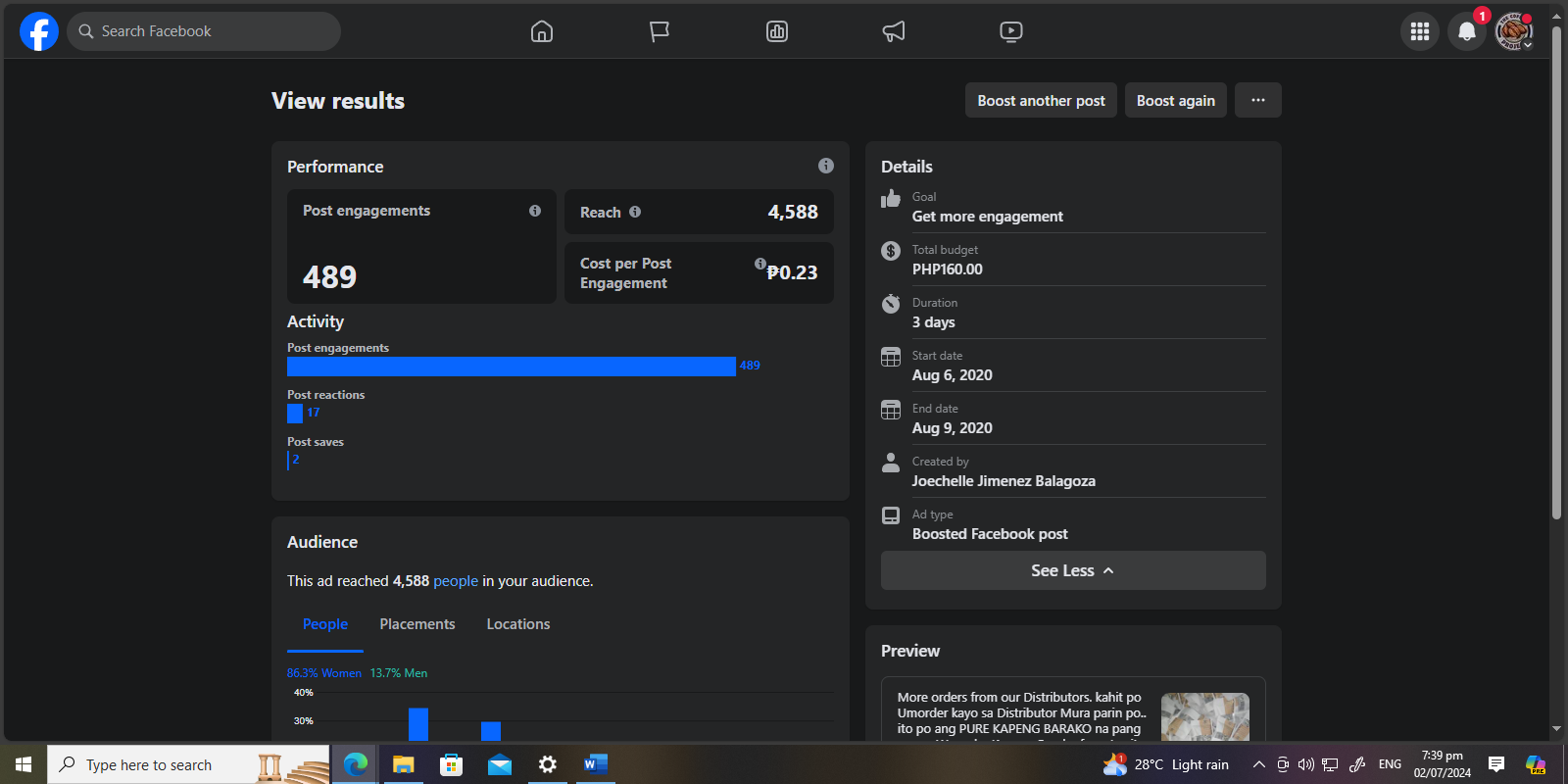Open Microsoft Edge from taskbar
1568x784 pixels.
coord(356,764)
